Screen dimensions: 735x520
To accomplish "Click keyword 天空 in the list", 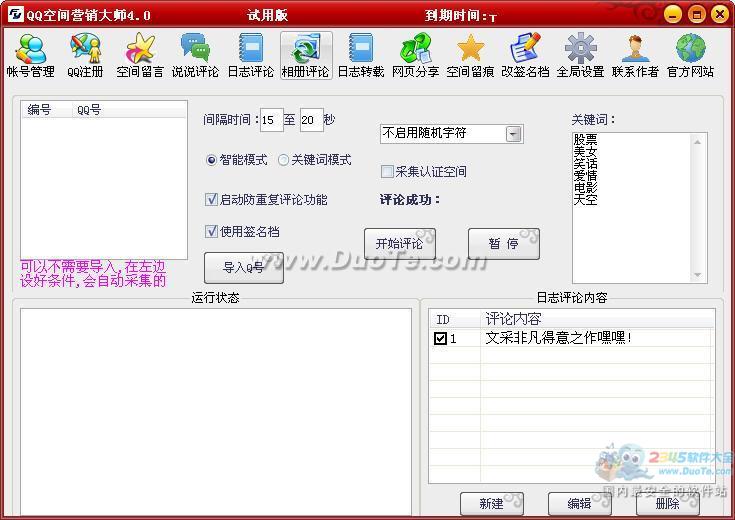I will click(585, 200).
